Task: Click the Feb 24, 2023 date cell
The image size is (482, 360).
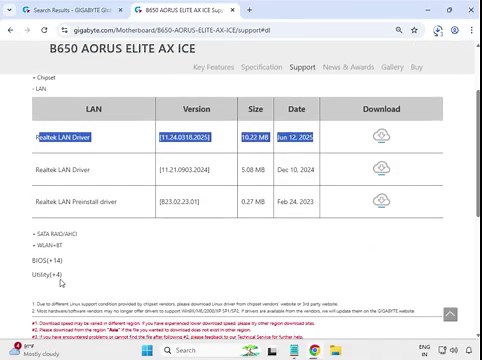Action: [295, 202]
